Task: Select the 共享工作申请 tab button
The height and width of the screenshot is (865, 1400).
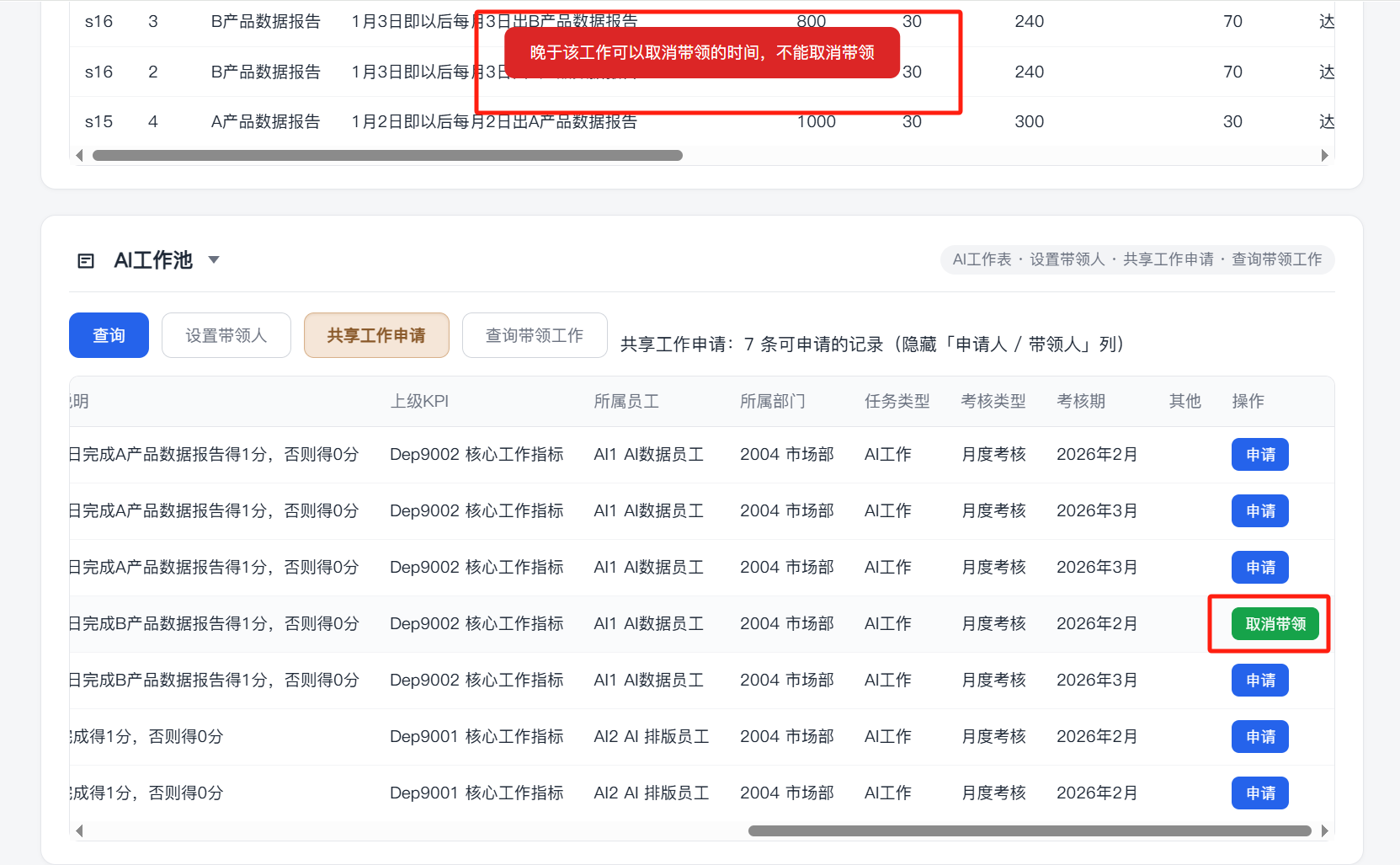Action: point(376,335)
